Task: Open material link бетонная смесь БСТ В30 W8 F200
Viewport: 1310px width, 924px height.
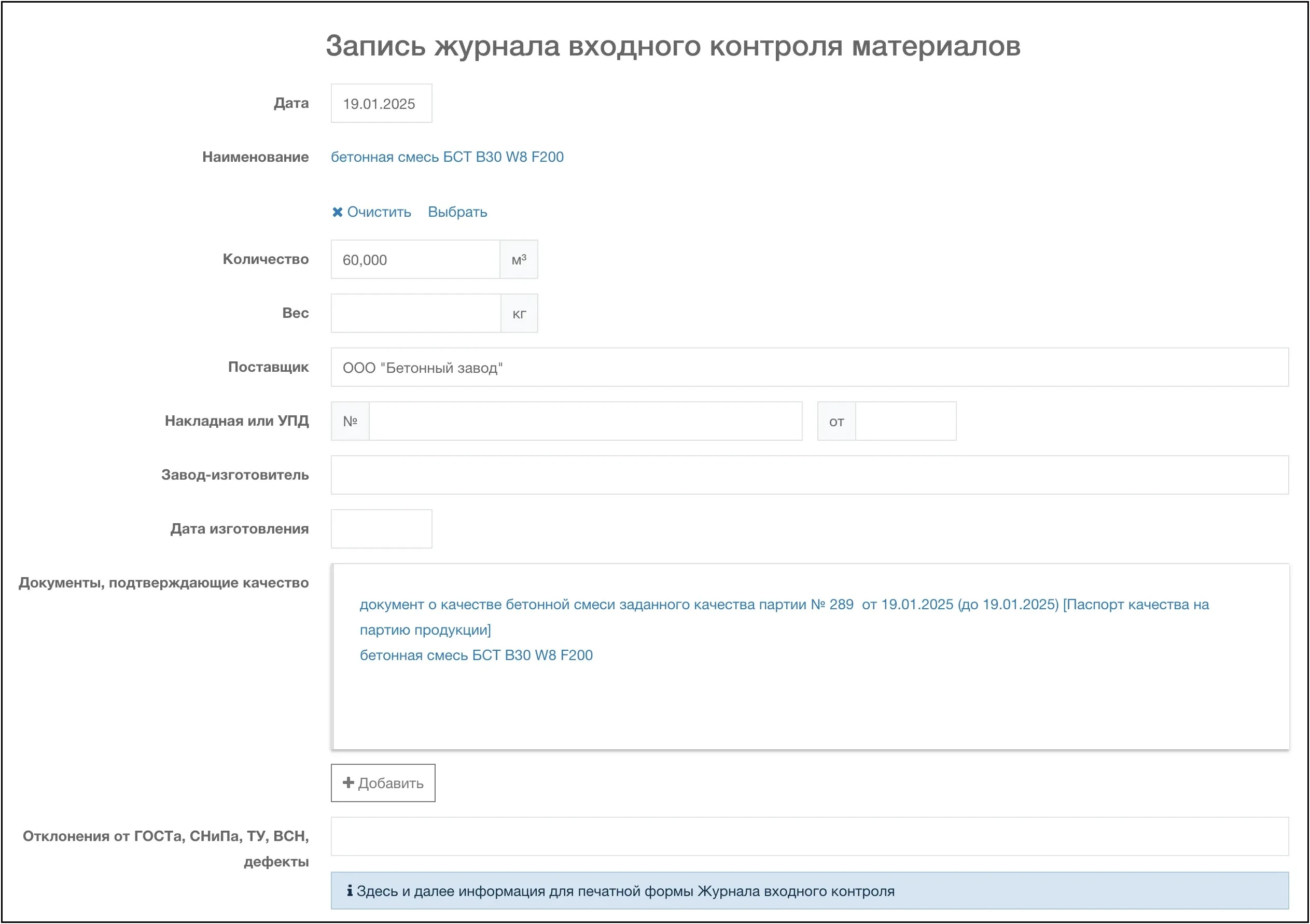Action: [448, 156]
